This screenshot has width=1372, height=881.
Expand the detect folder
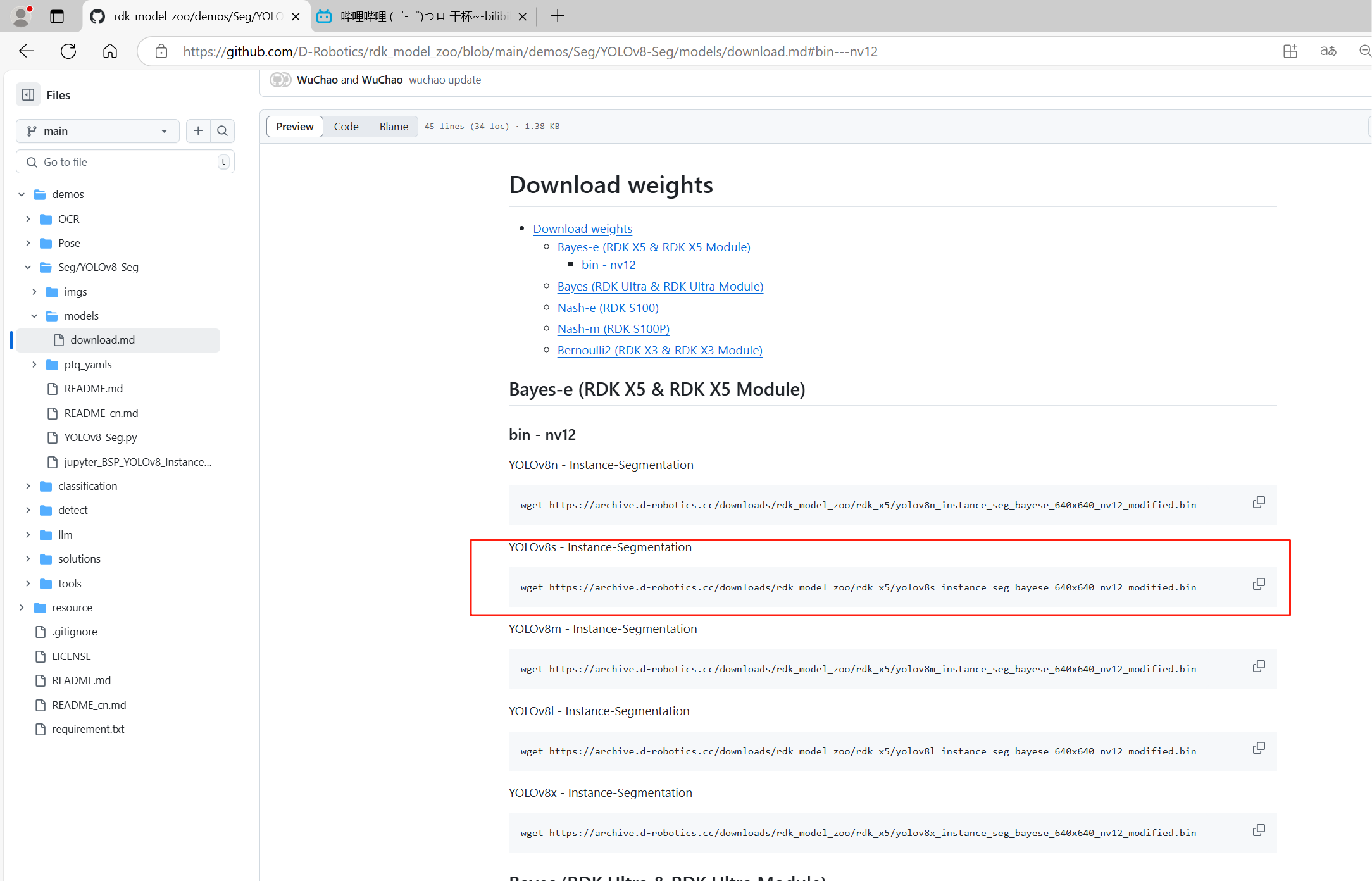coord(28,510)
